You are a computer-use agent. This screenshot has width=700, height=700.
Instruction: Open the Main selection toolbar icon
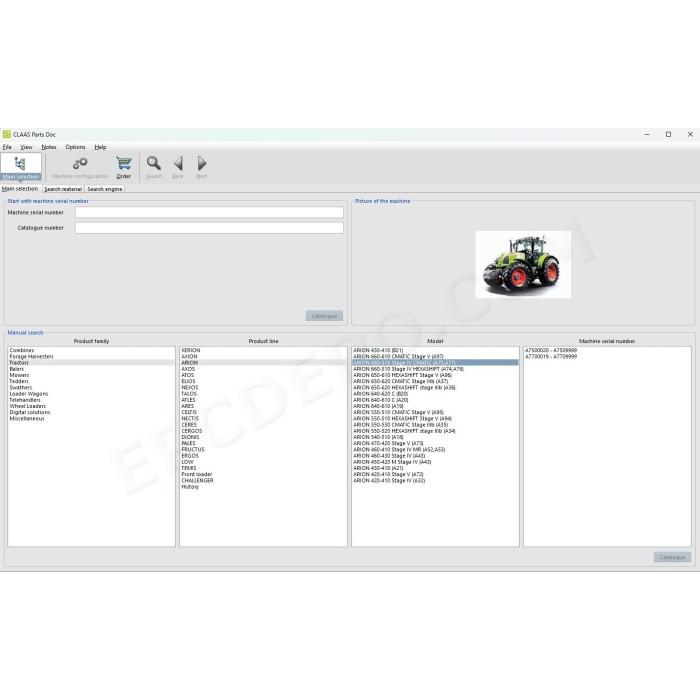click(21, 167)
